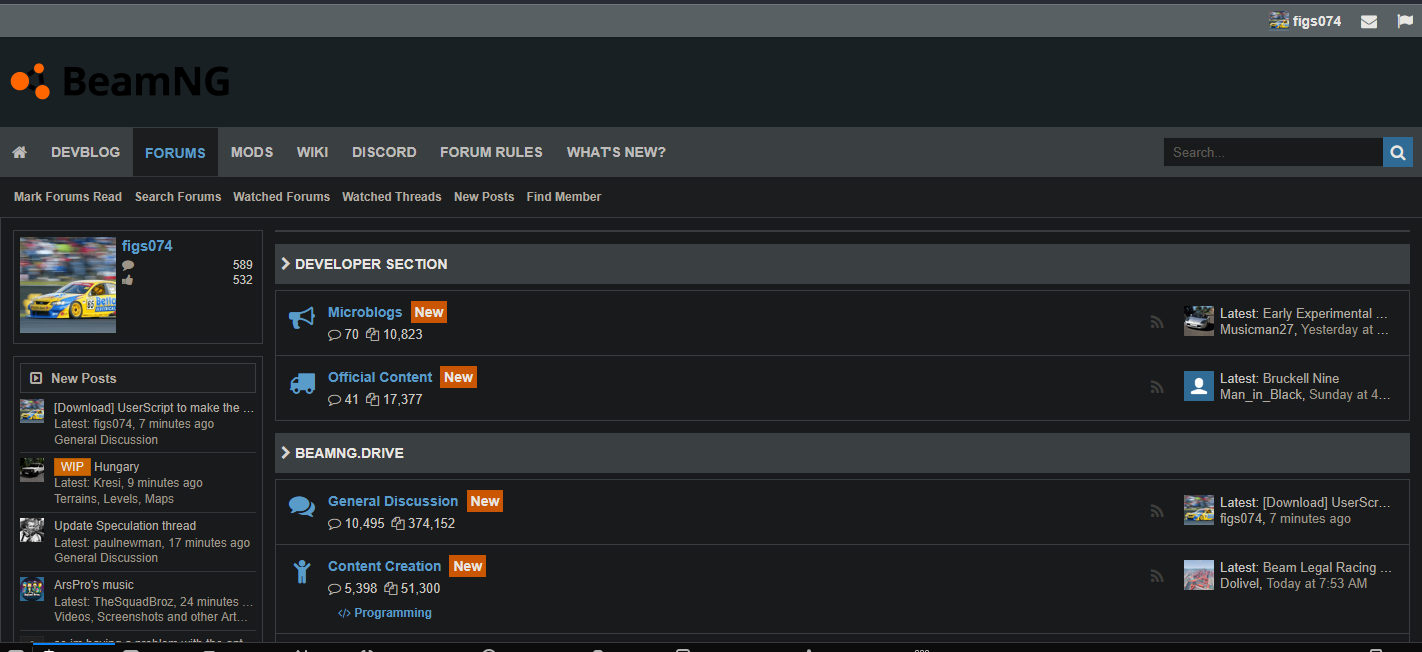The height and width of the screenshot is (652, 1422).
Task: Open the WHAT'S NEW? tab
Action: click(616, 152)
